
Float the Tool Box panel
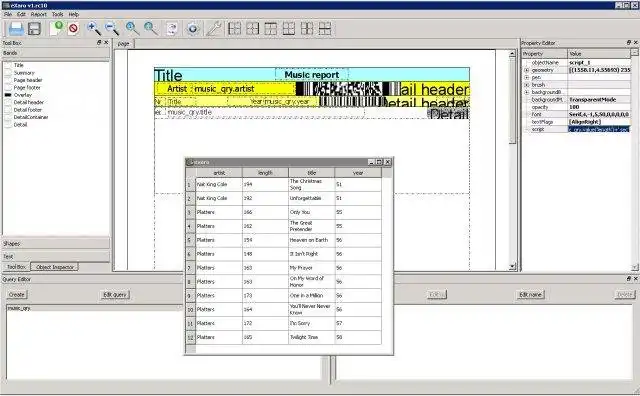pyautogui.click(x=99, y=42)
